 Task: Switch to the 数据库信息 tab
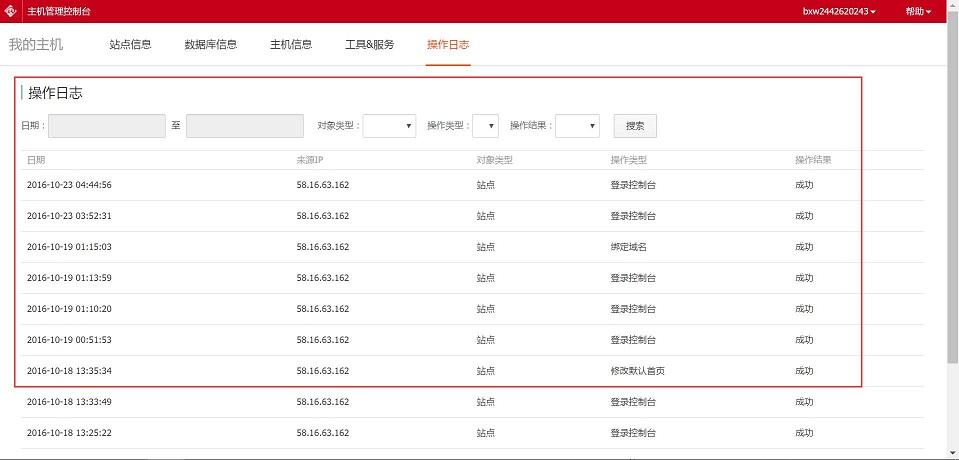(x=210, y=45)
